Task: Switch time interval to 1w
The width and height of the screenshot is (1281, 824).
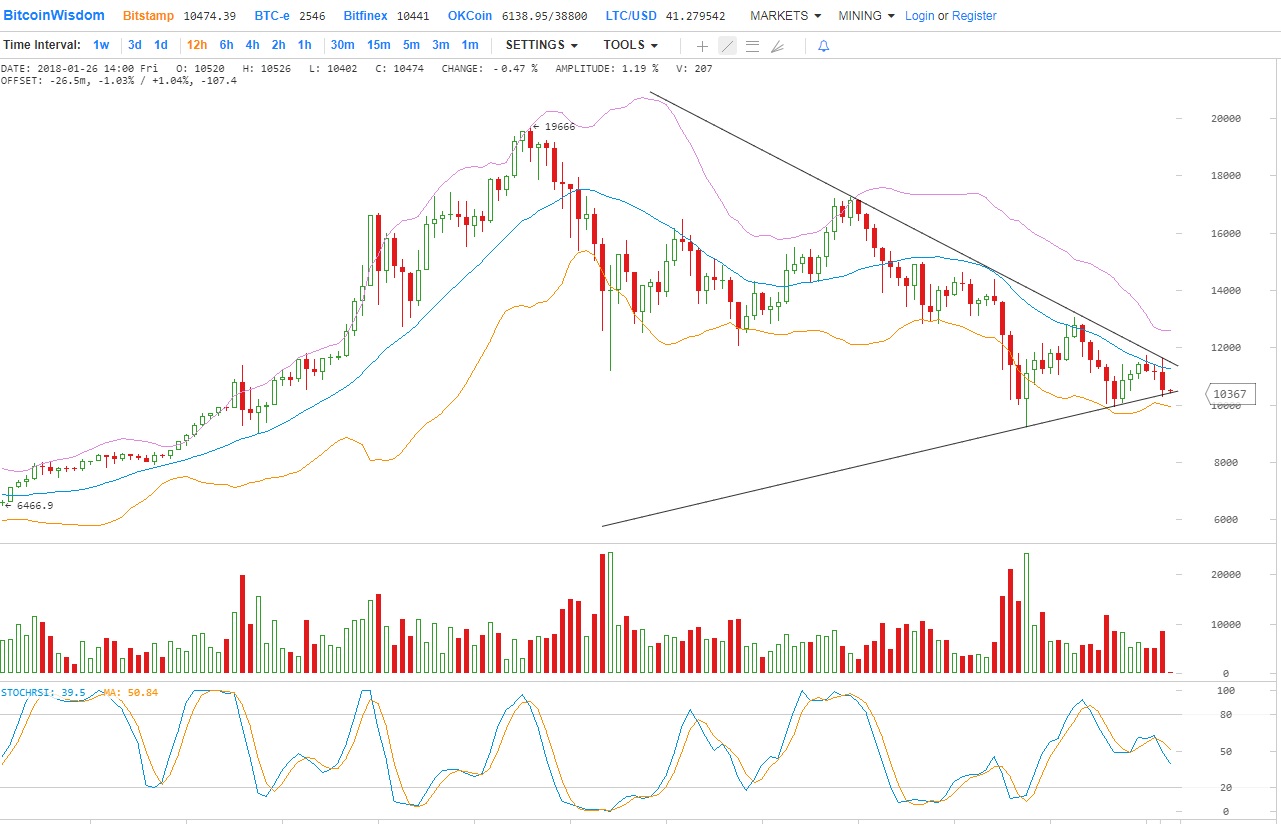Action: pyautogui.click(x=101, y=45)
